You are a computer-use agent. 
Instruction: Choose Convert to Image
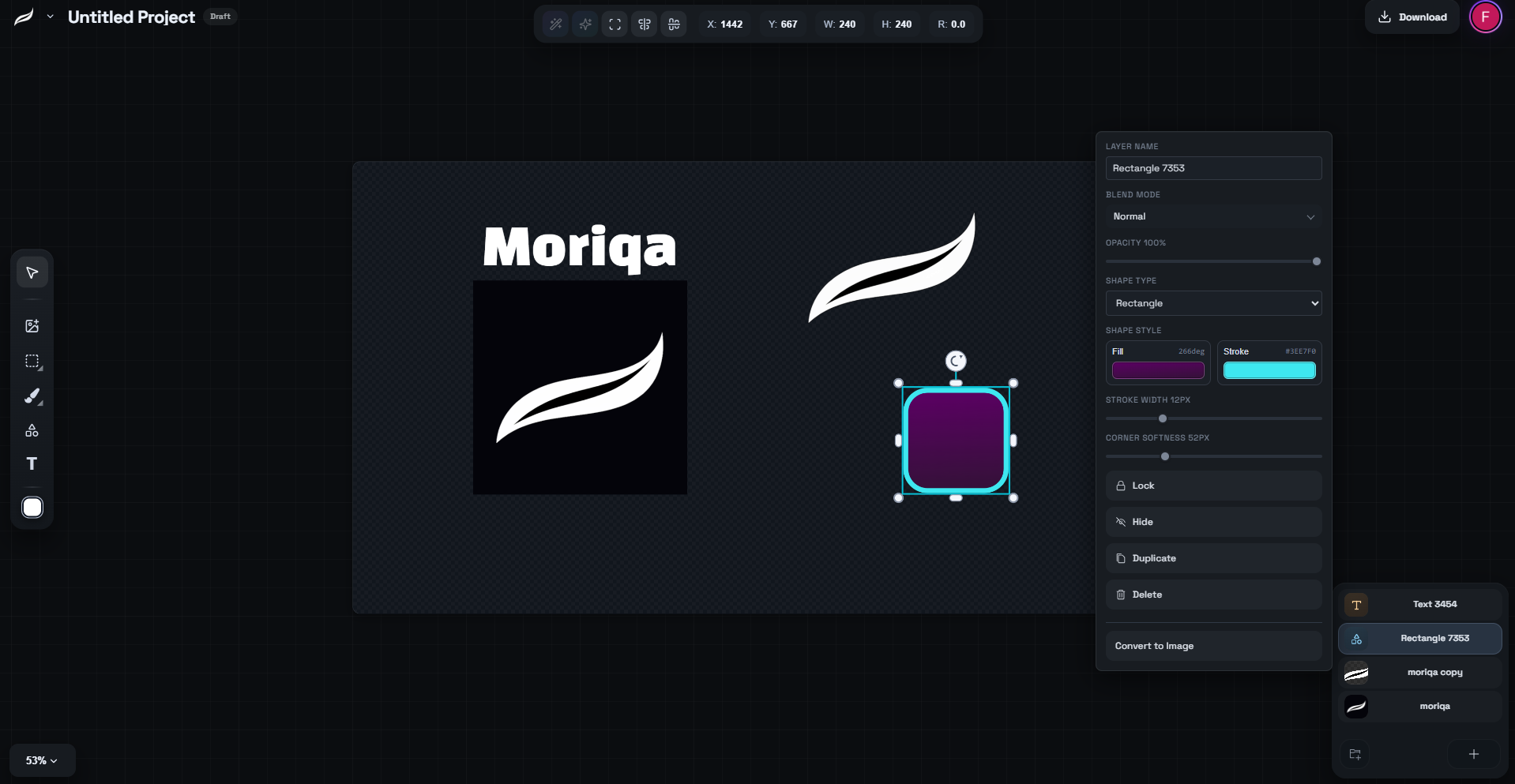click(1213, 645)
